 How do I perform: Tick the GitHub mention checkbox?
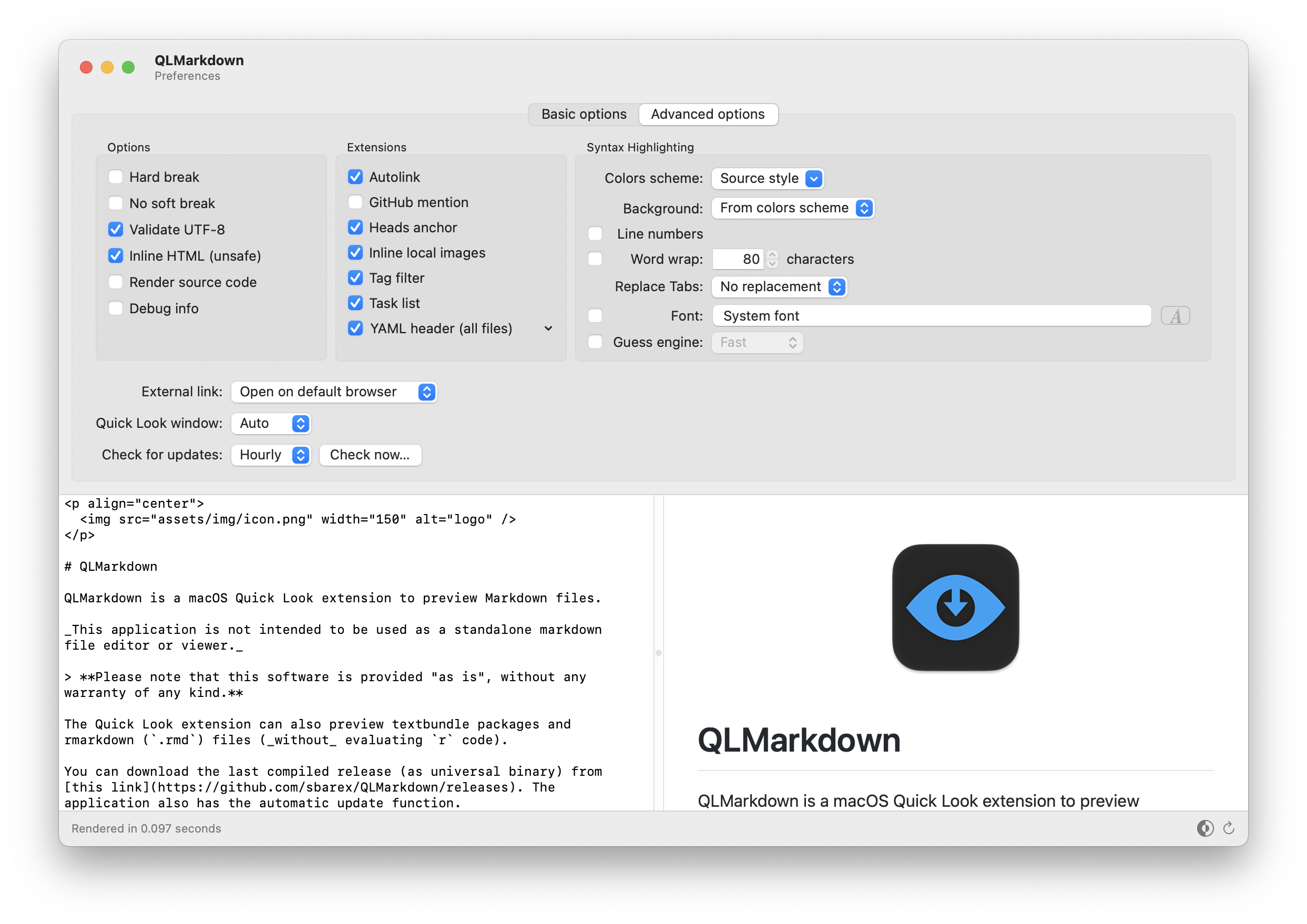point(355,202)
